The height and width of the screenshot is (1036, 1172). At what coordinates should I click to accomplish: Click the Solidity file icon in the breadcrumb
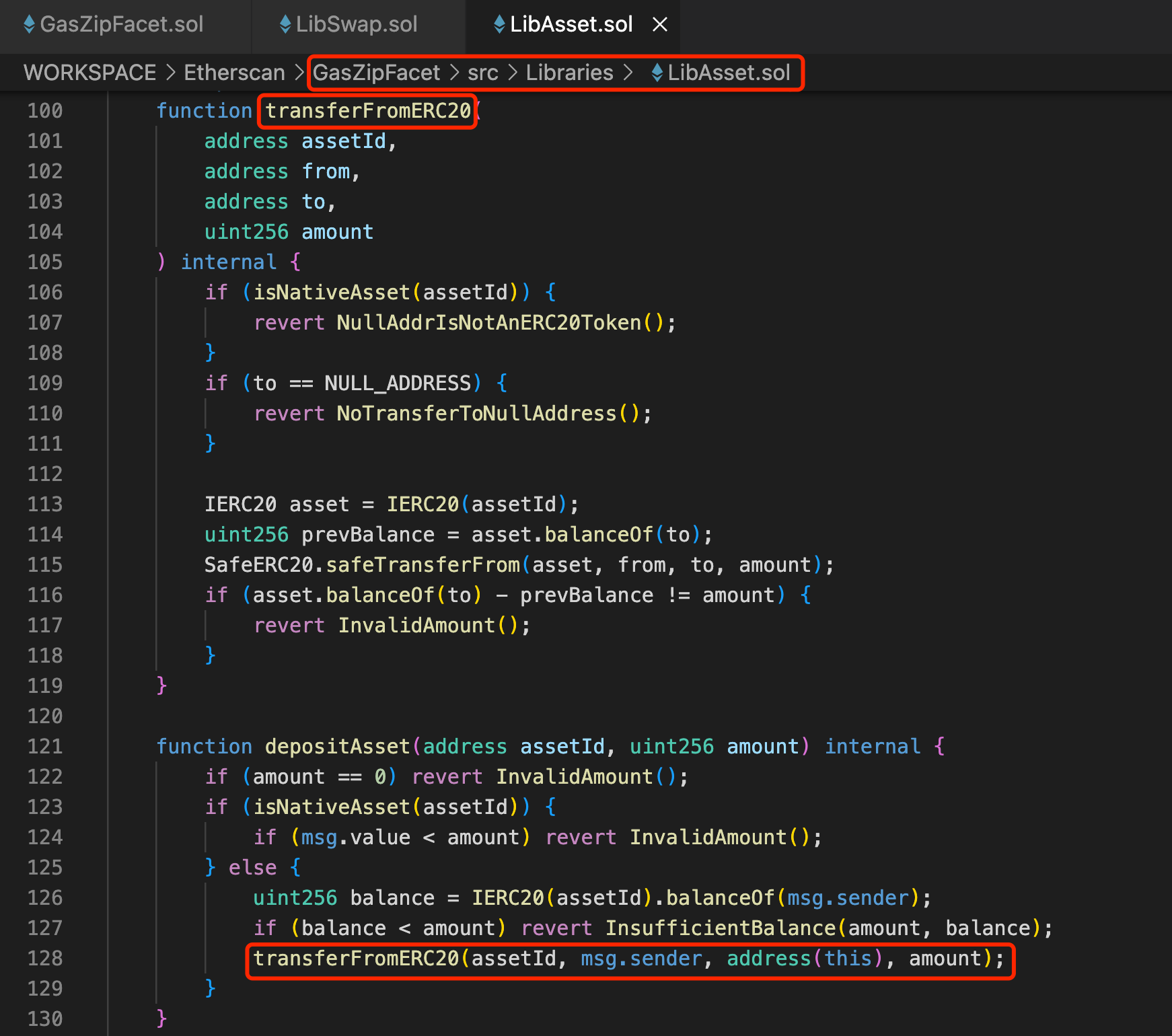[x=657, y=73]
